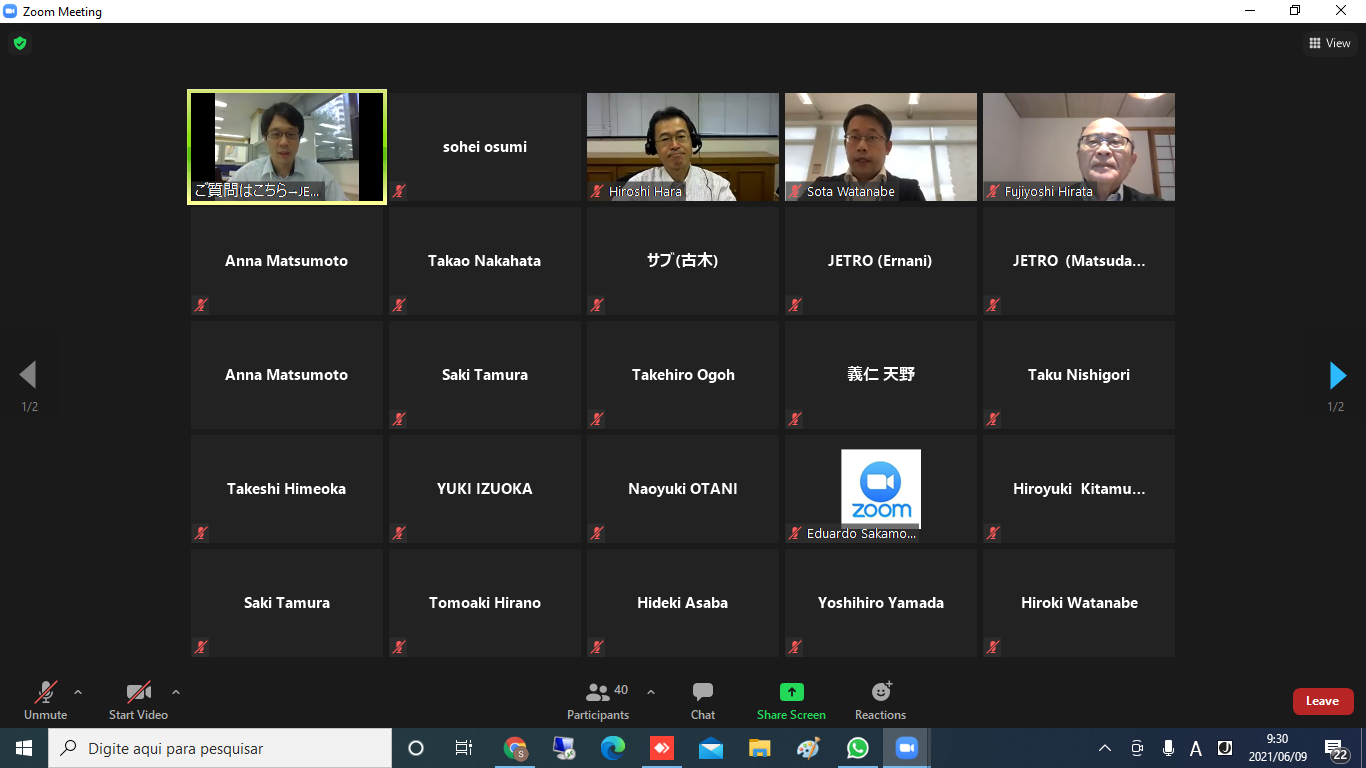
Task: Open the View layout menu
Action: point(1329,43)
